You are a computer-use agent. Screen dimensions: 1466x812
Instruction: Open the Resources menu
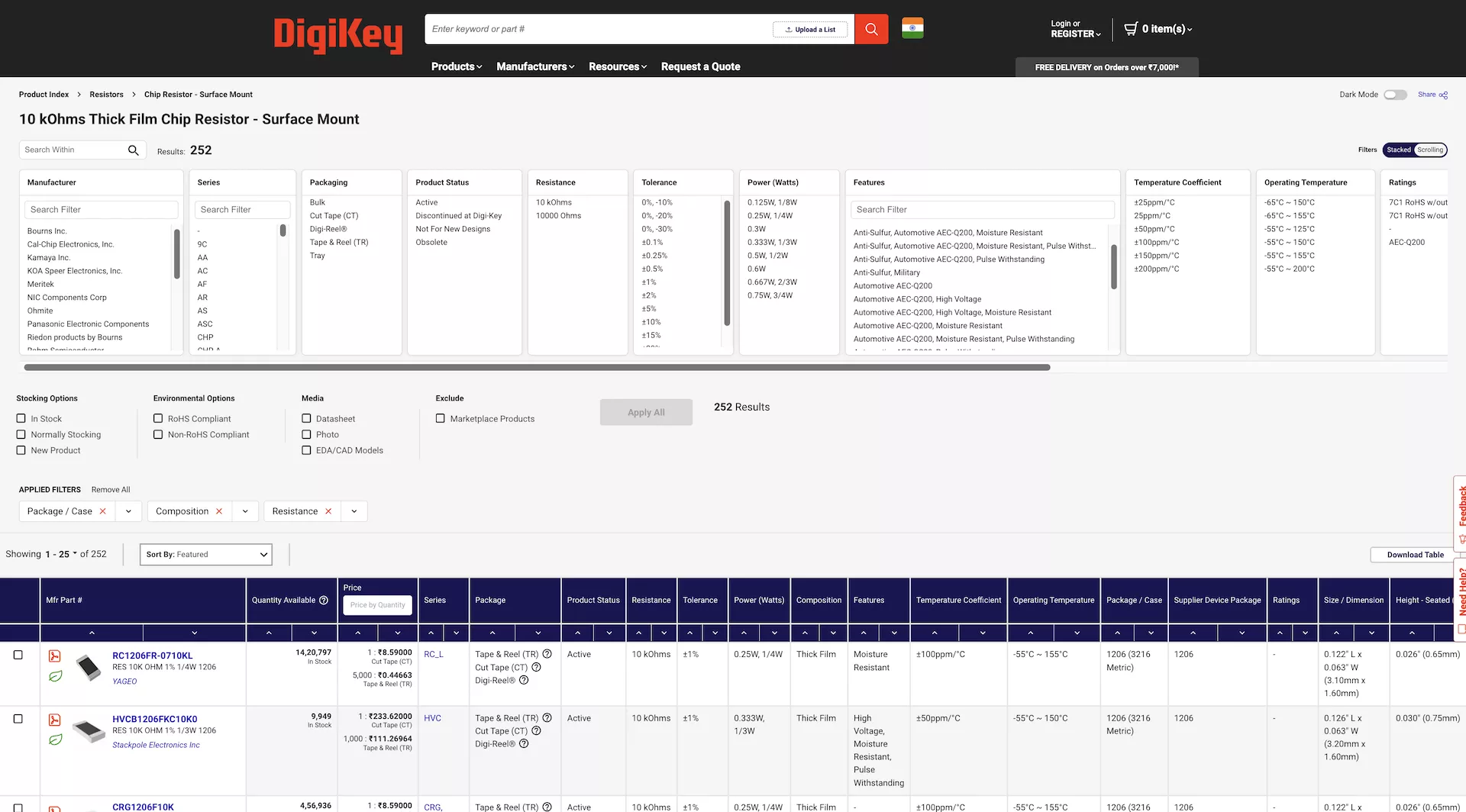(618, 66)
